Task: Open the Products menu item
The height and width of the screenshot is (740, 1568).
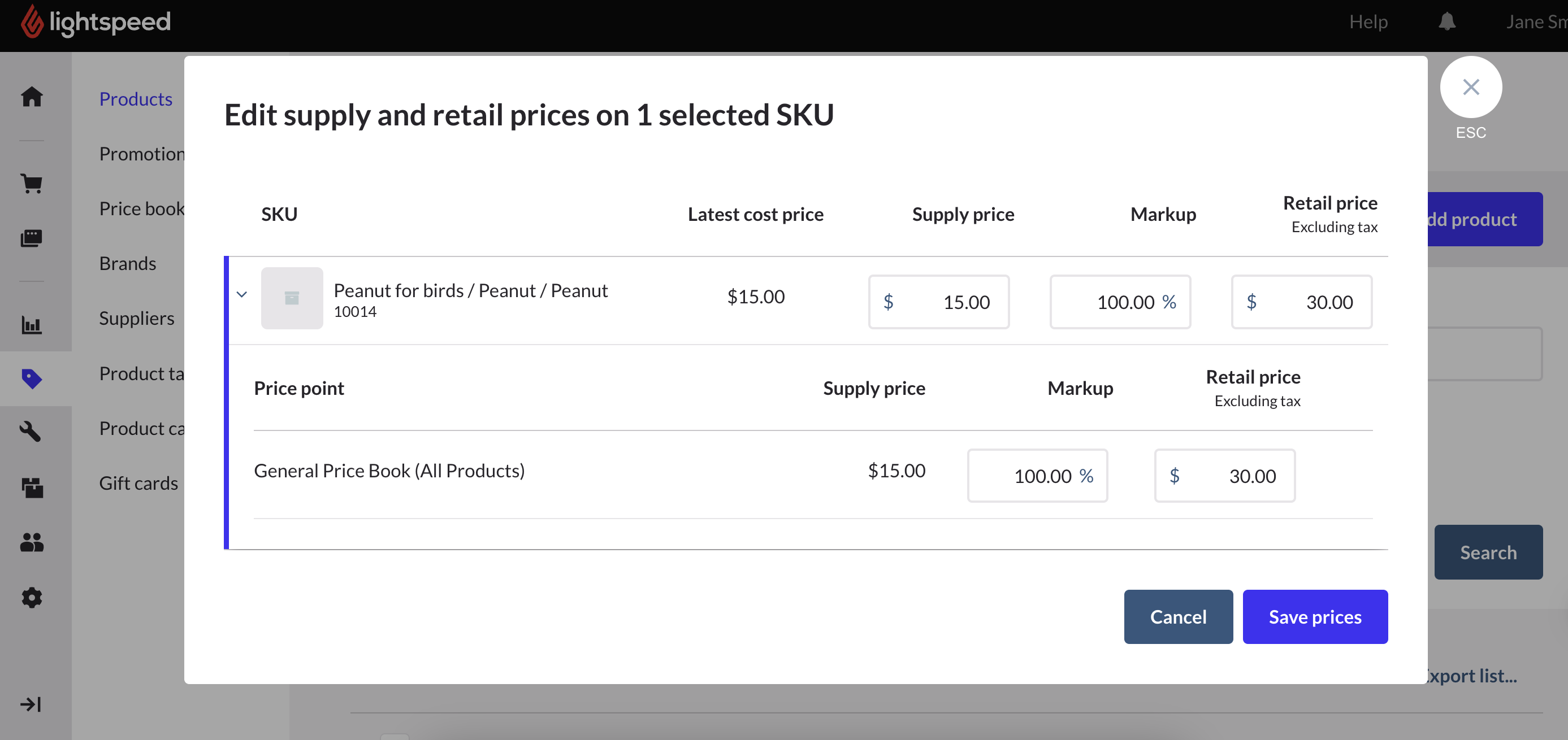Action: pos(136,99)
